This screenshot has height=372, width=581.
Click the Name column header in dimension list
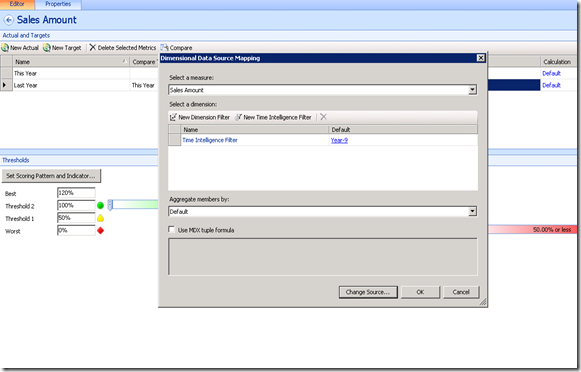pos(255,130)
